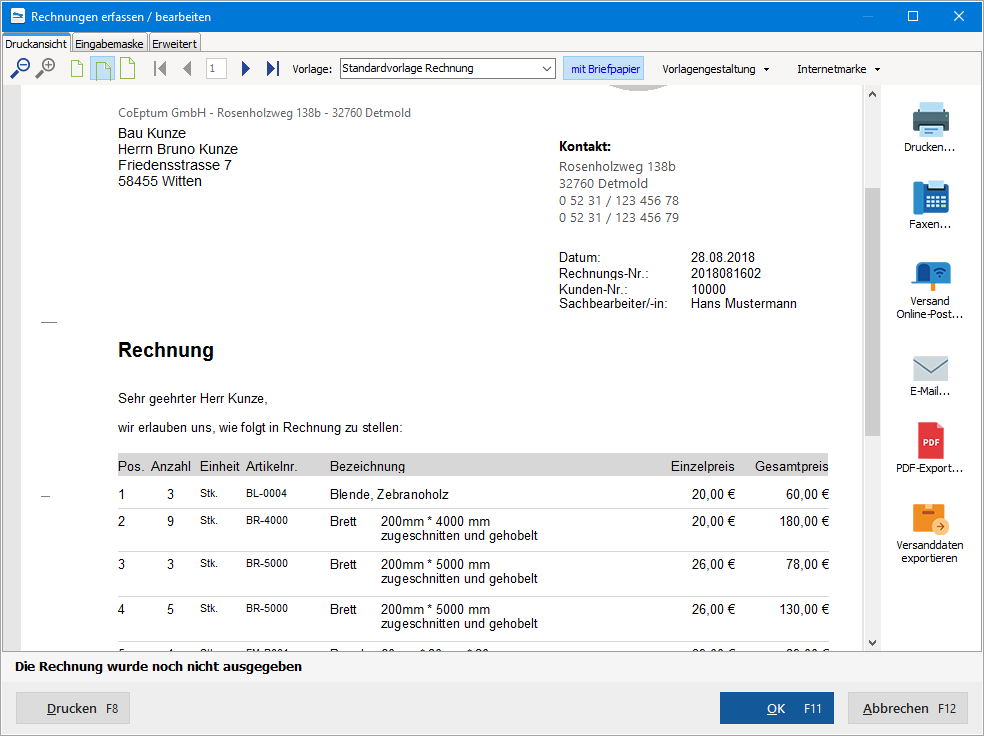Switch to the Eingabemaske tab
Viewport: 984px width, 736px height.
point(109,44)
